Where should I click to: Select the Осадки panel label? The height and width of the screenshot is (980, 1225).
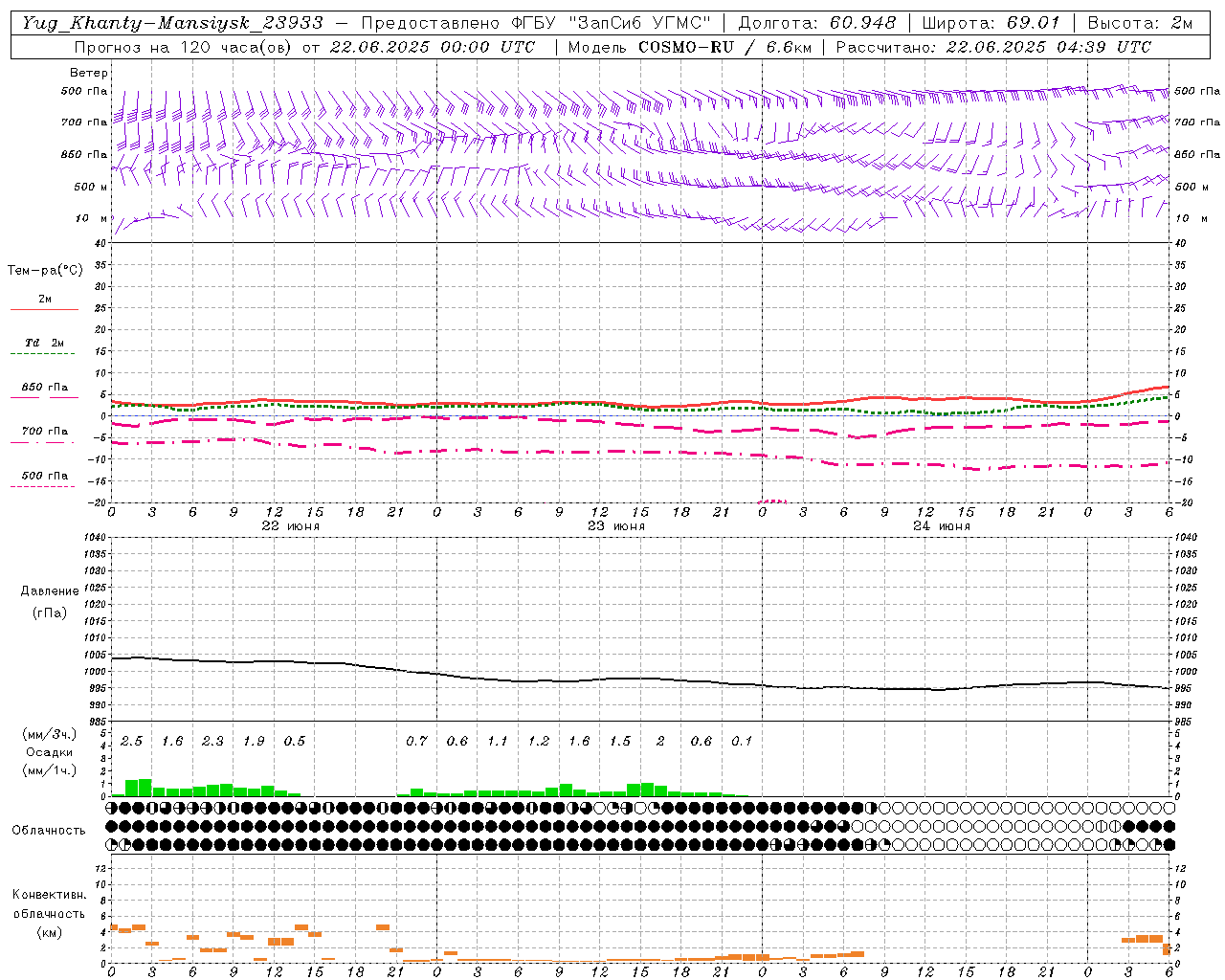(x=49, y=752)
